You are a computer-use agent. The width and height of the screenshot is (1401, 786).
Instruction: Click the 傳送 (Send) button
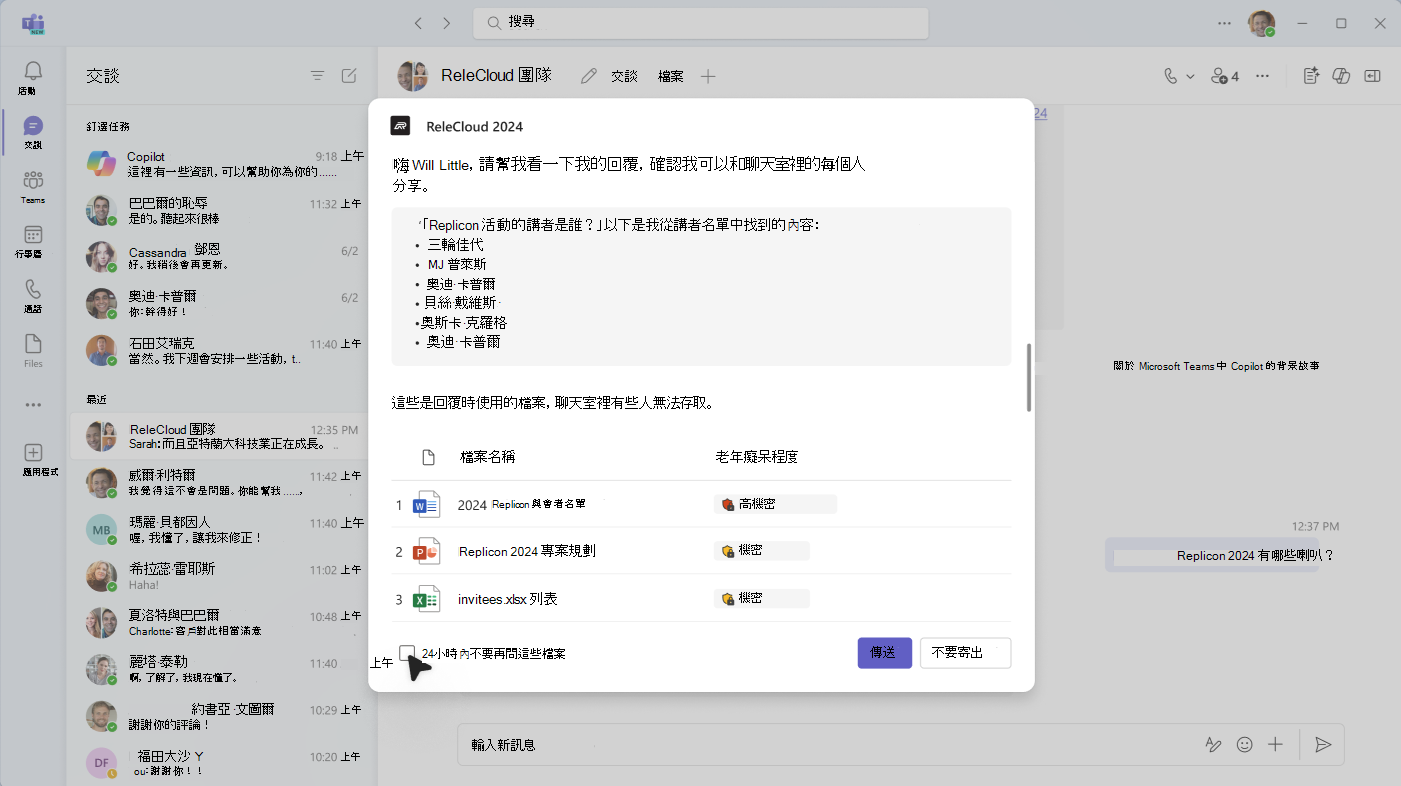[884, 653]
